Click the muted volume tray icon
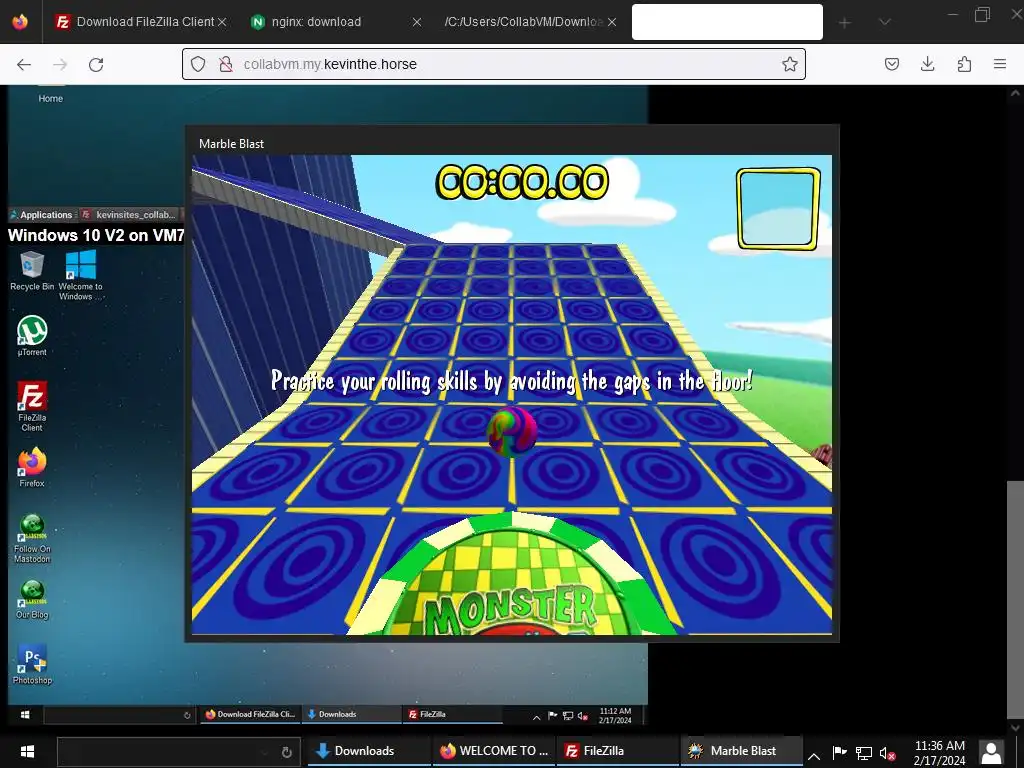The height and width of the screenshot is (768, 1024). (x=888, y=753)
